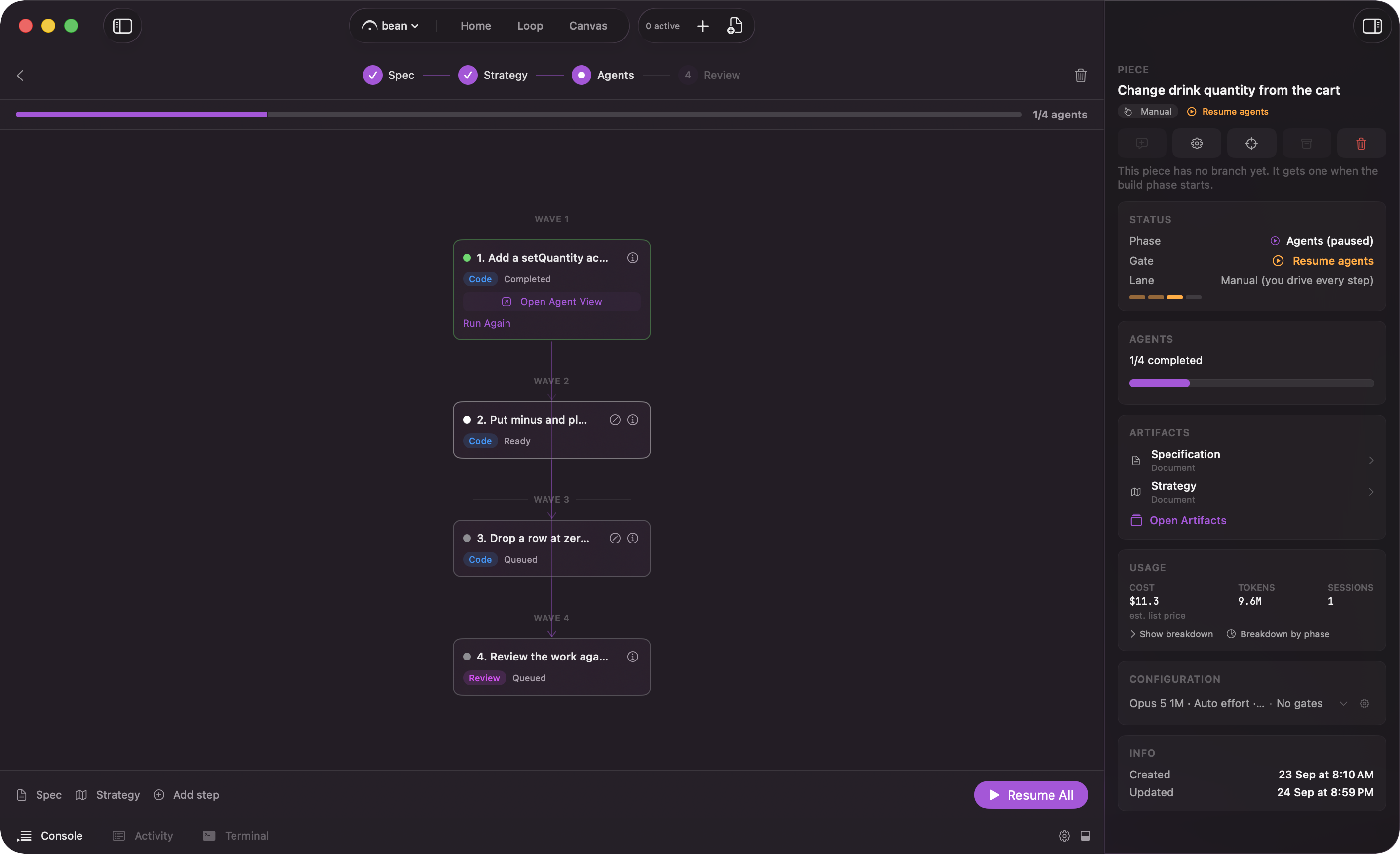Open the Spec document in bottom toolbar
1400x854 pixels.
point(39,794)
